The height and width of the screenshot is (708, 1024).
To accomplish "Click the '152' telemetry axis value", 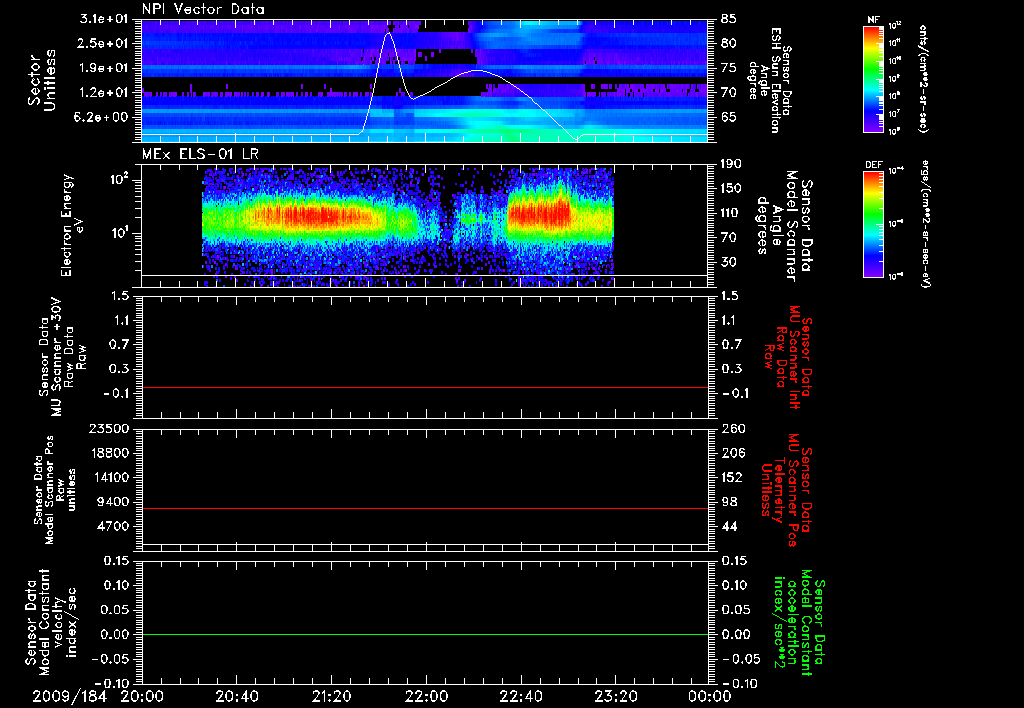I will [731, 477].
